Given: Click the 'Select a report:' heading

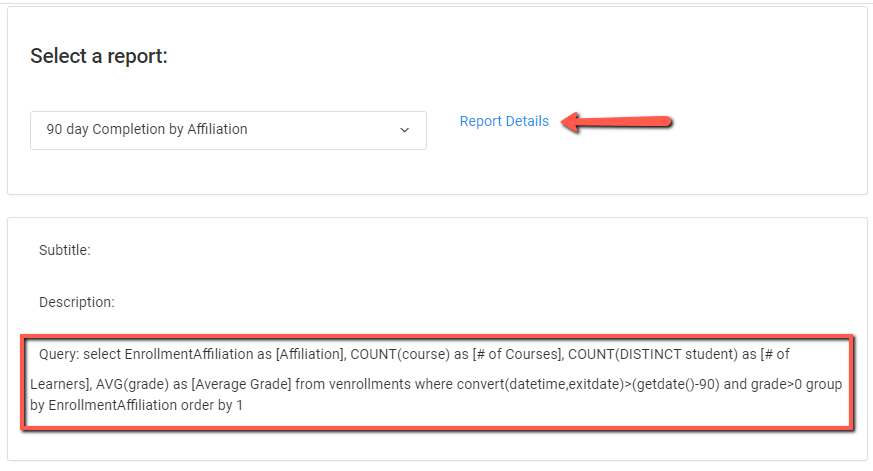Looking at the screenshot, I should (x=99, y=56).
